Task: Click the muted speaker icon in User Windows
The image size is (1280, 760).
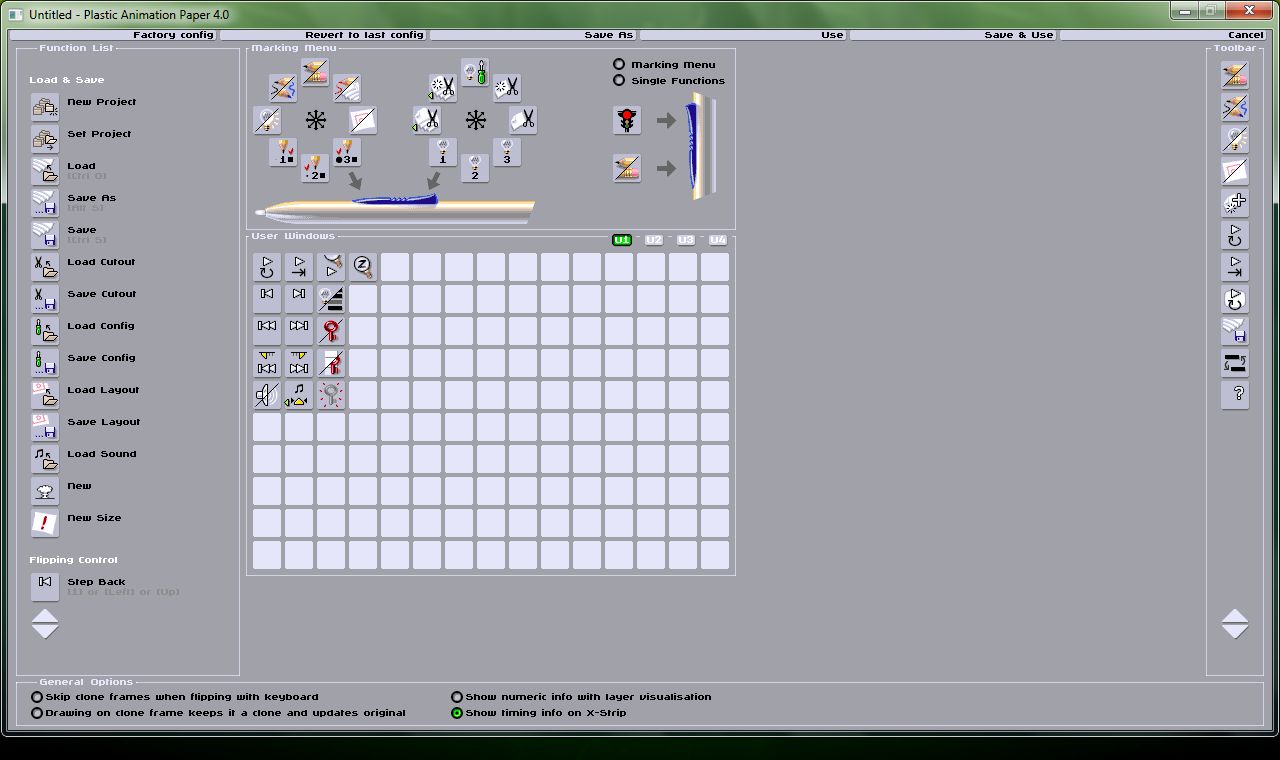Action: (267, 395)
